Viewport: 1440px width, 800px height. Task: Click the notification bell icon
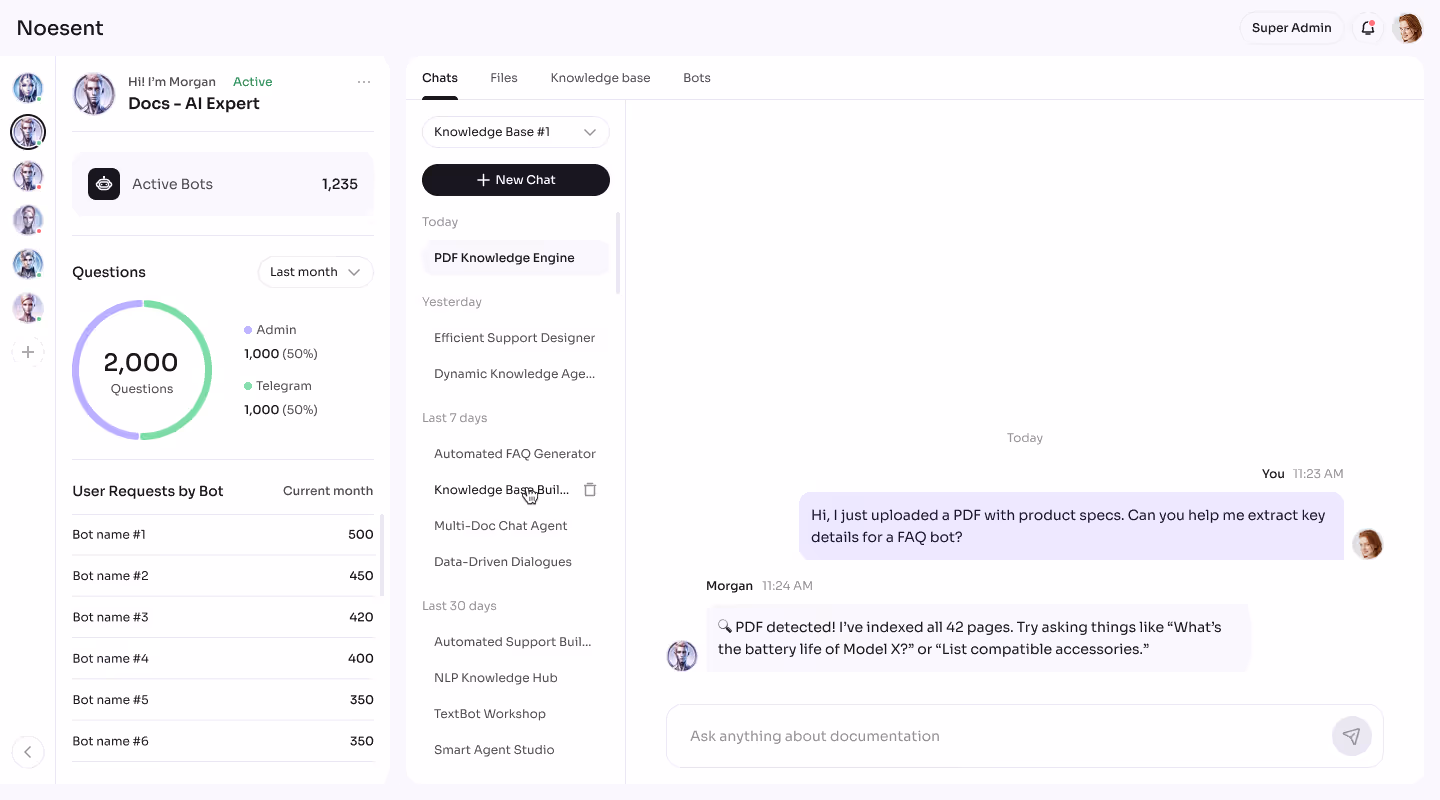click(x=1367, y=28)
